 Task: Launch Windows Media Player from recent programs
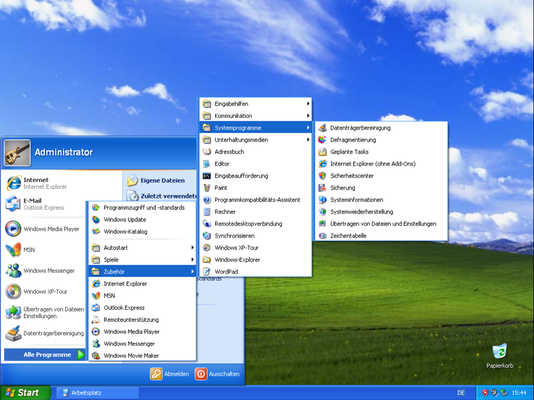coord(44,229)
